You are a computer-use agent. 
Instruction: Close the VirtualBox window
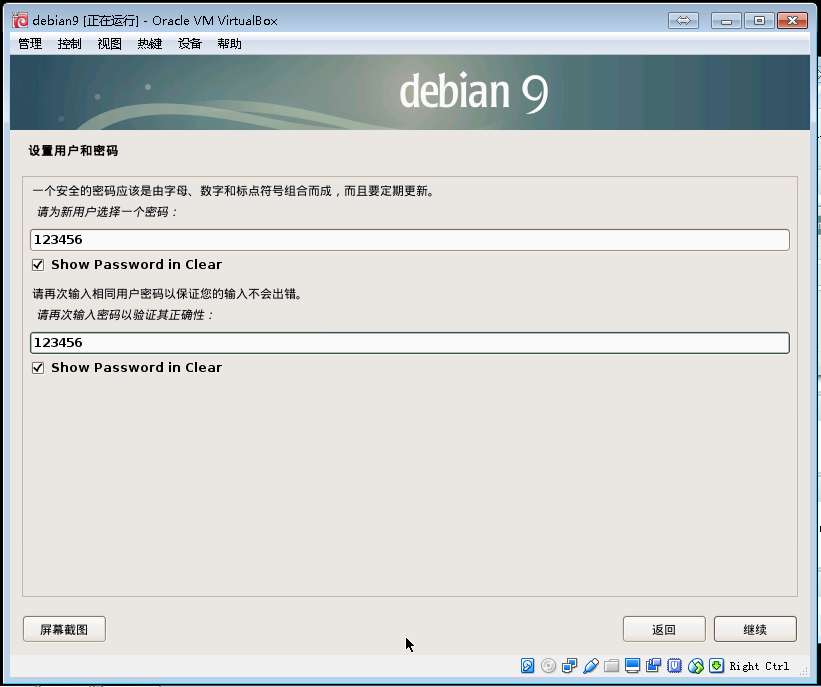click(x=792, y=20)
